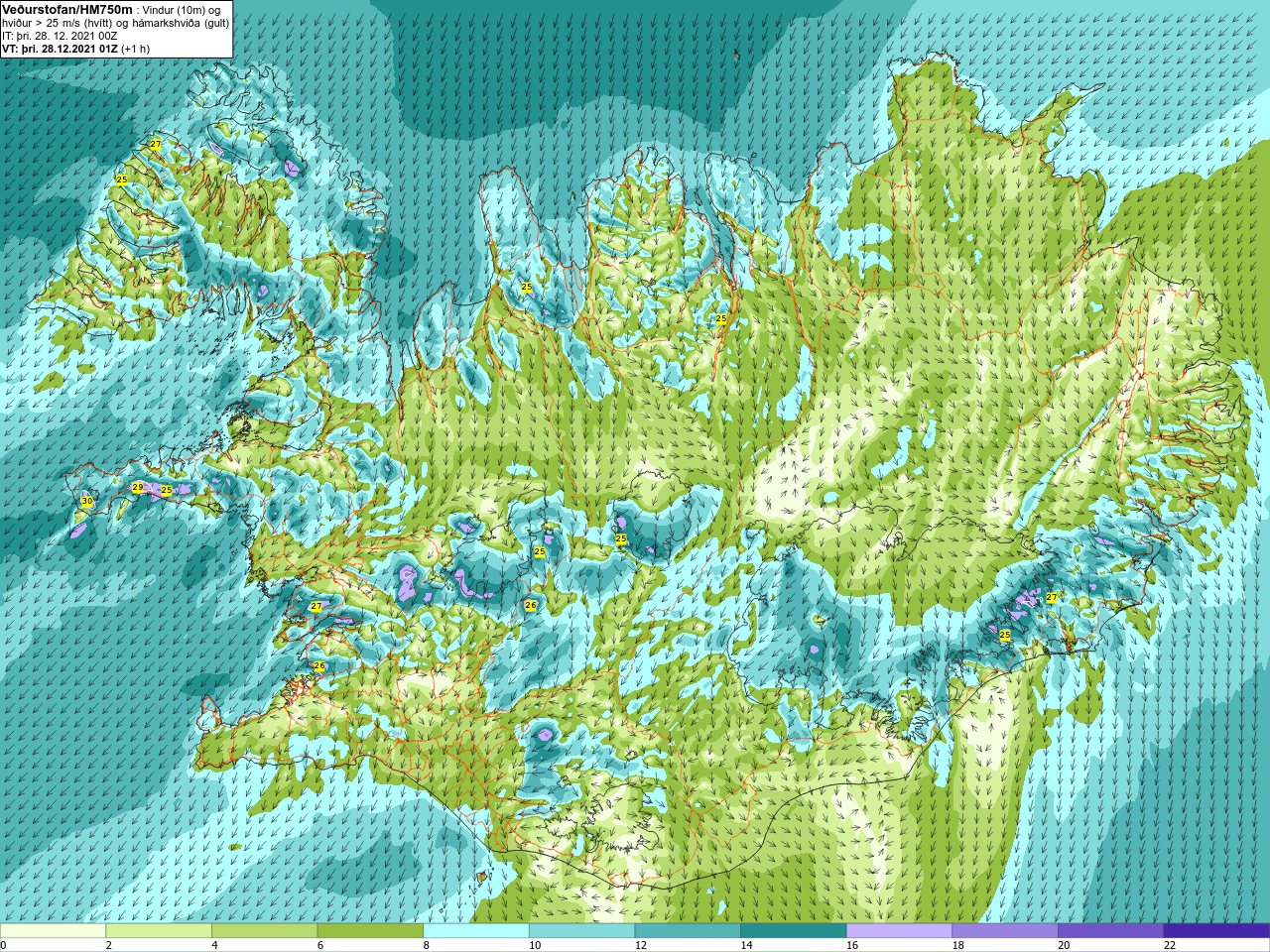Select the violet 20–22 legend swatch

coord(1111,931)
